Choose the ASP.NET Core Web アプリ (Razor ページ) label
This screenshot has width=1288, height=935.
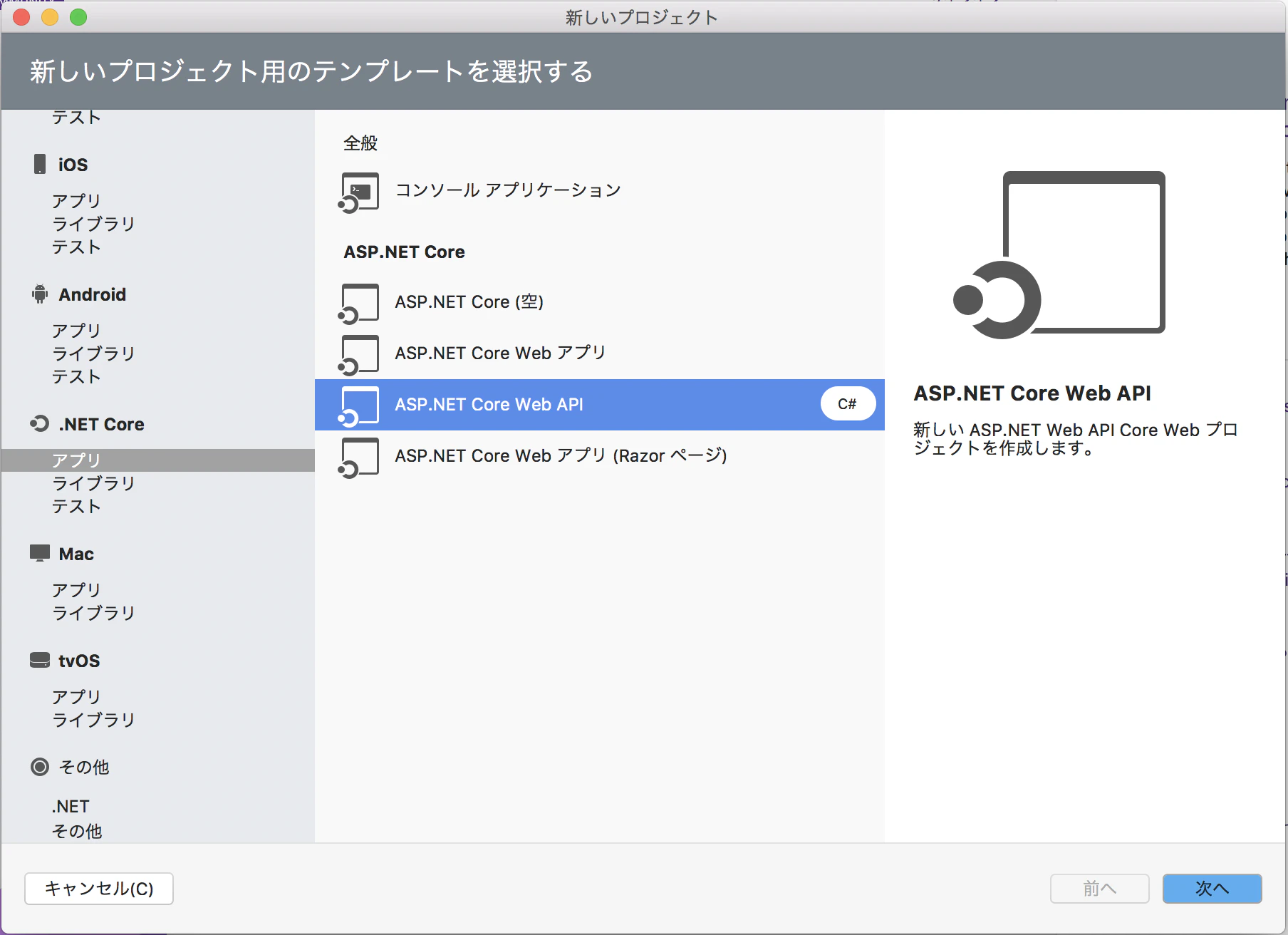(561, 455)
